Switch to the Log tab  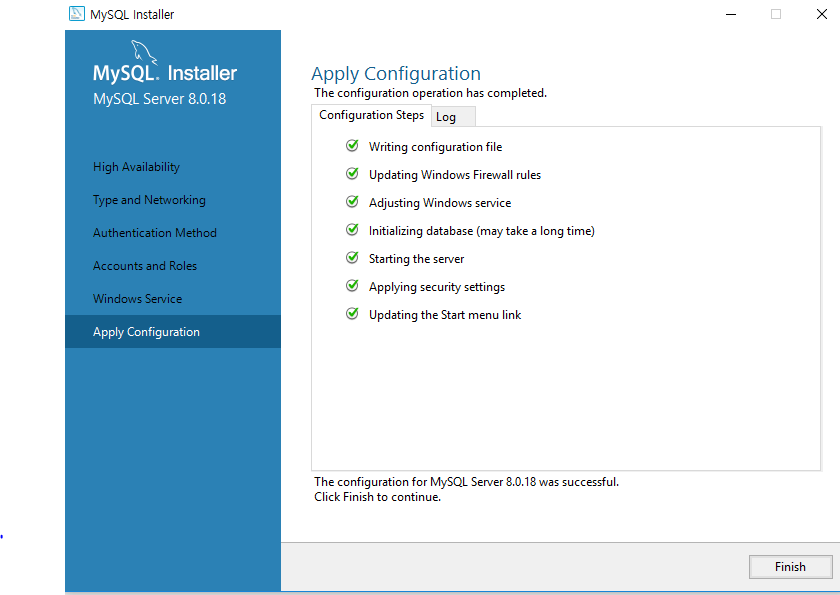453,117
